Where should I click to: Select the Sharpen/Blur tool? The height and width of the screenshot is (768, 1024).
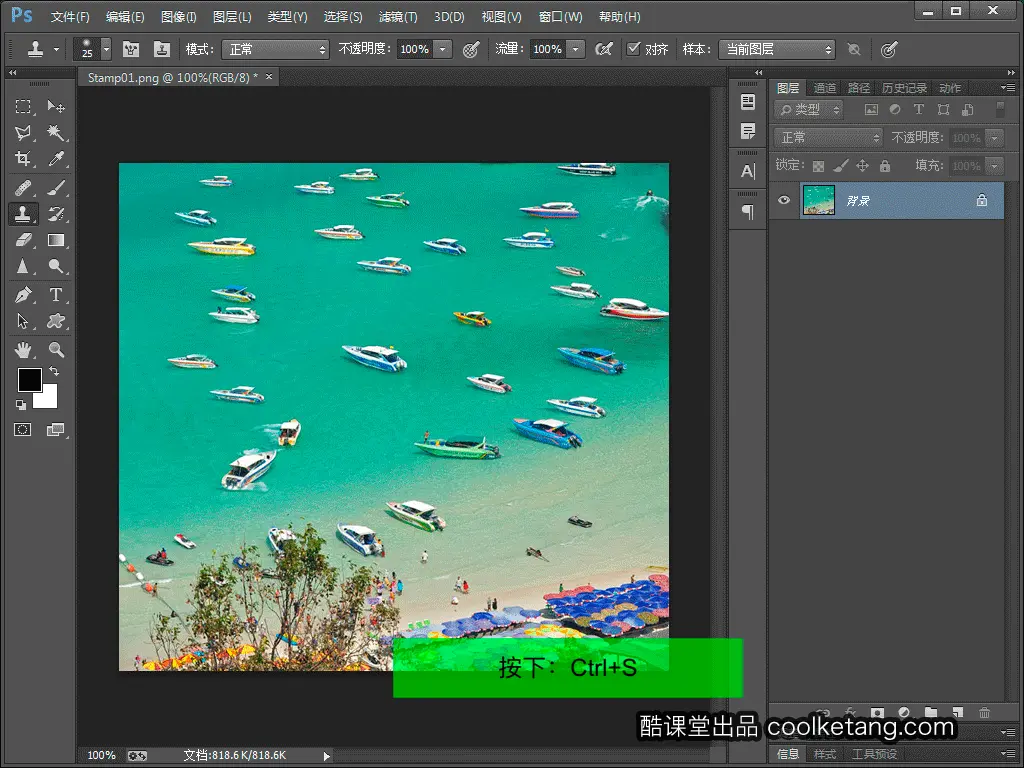coord(23,266)
